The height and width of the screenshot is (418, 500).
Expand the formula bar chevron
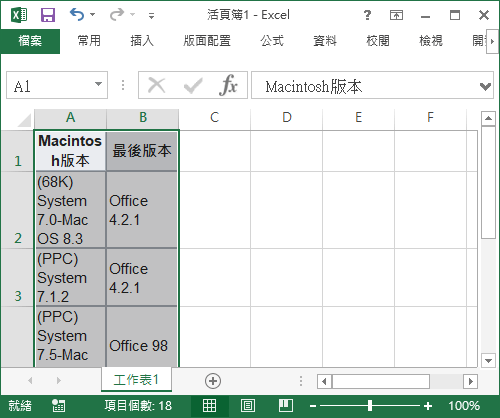[x=485, y=86]
